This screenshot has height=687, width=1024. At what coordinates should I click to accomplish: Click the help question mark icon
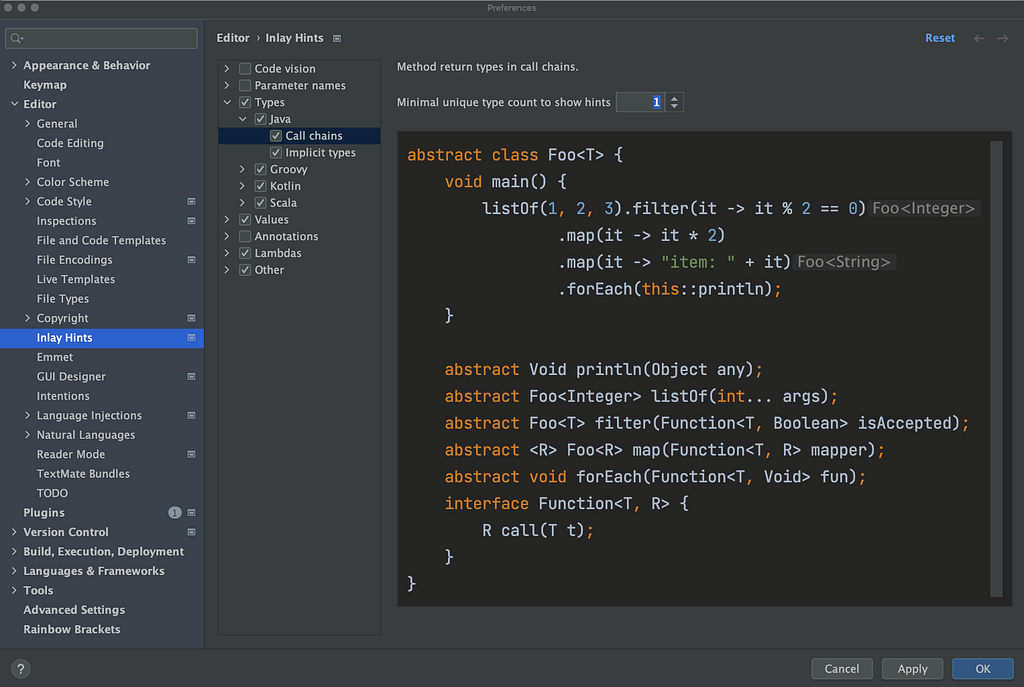(x=21, y=669)
